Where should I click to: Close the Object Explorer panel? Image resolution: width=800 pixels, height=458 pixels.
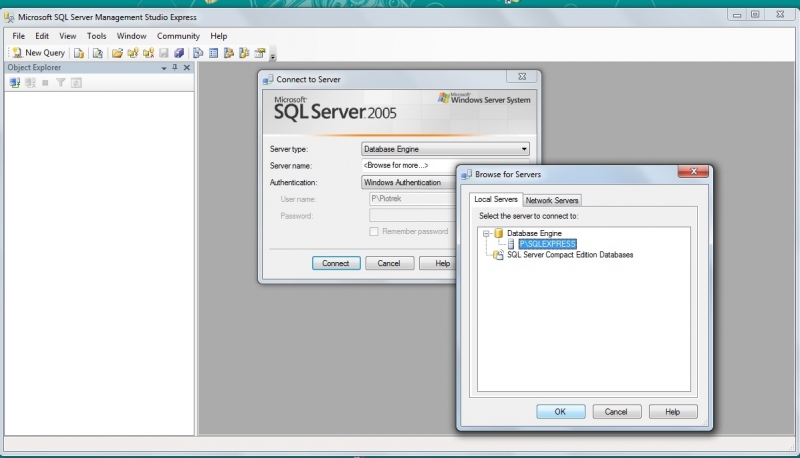click(187, 67)
